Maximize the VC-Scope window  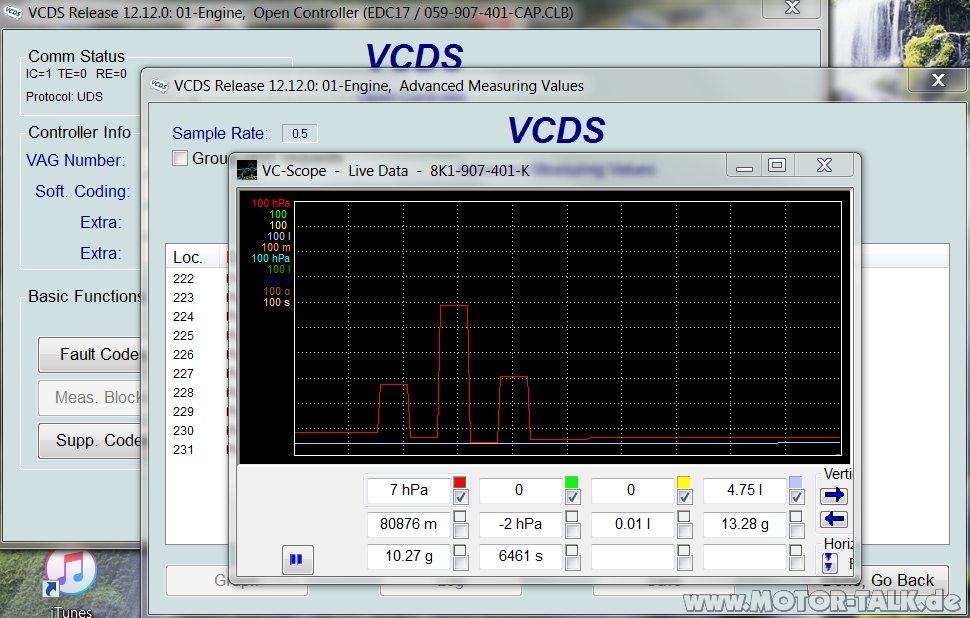[x=777, y=165]
